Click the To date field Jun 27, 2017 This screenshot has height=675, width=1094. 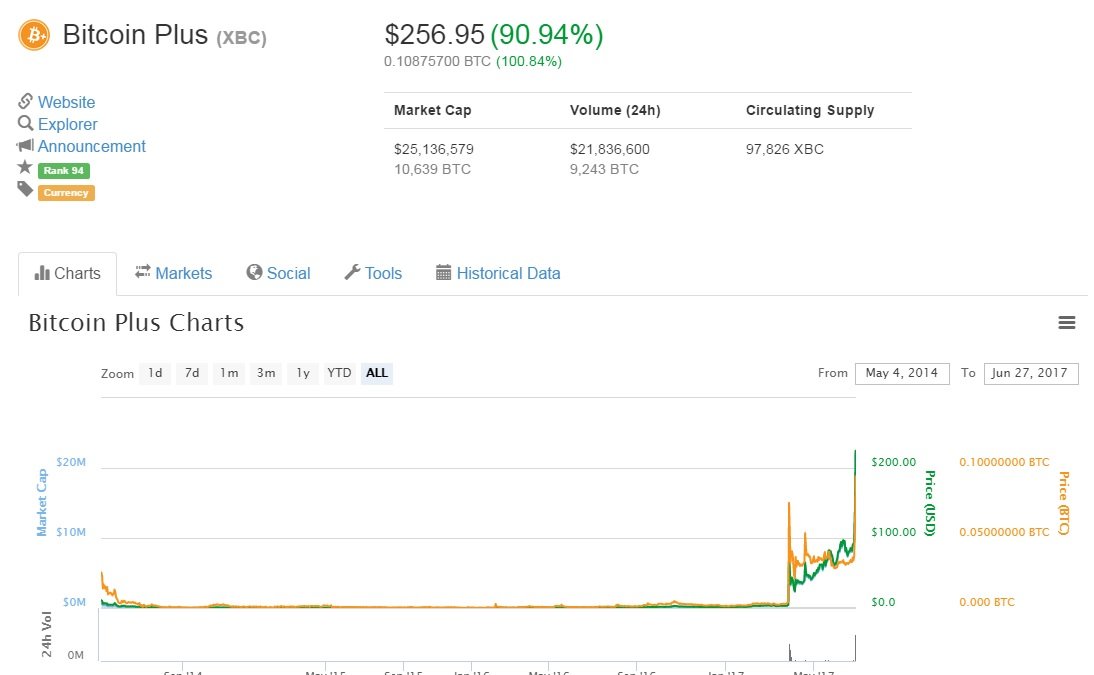point(1031,373)
